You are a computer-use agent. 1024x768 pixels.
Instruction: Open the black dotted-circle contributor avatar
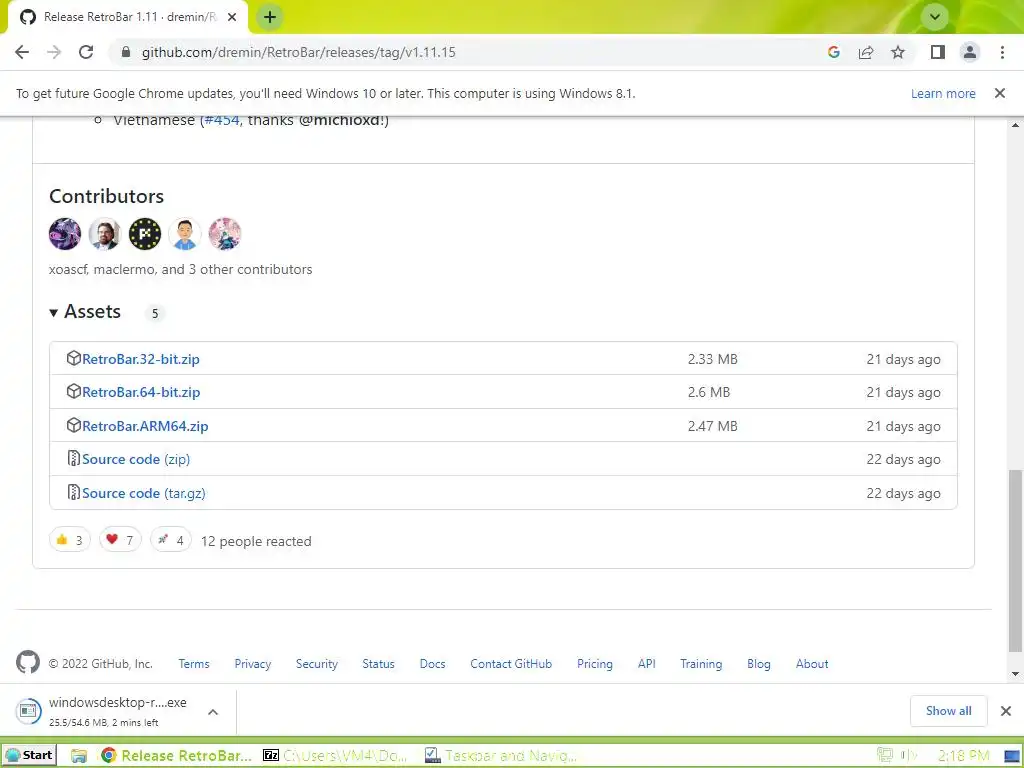145,234
